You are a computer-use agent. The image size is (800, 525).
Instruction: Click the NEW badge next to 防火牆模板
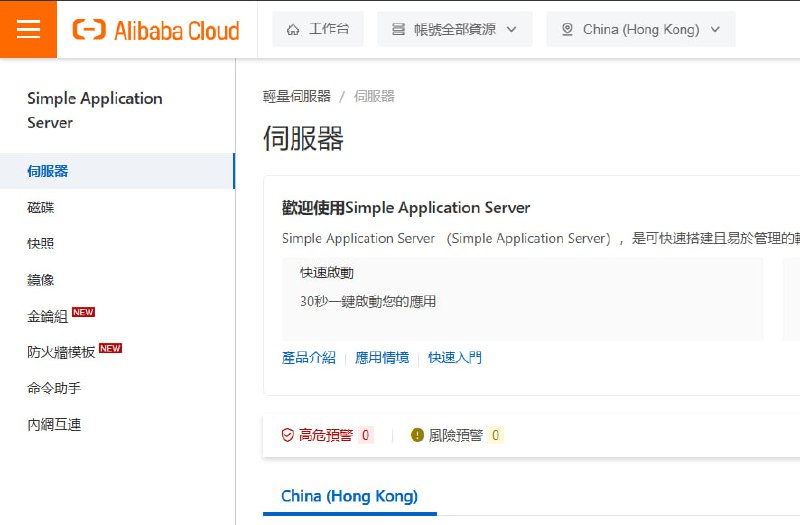pos(110,348)
